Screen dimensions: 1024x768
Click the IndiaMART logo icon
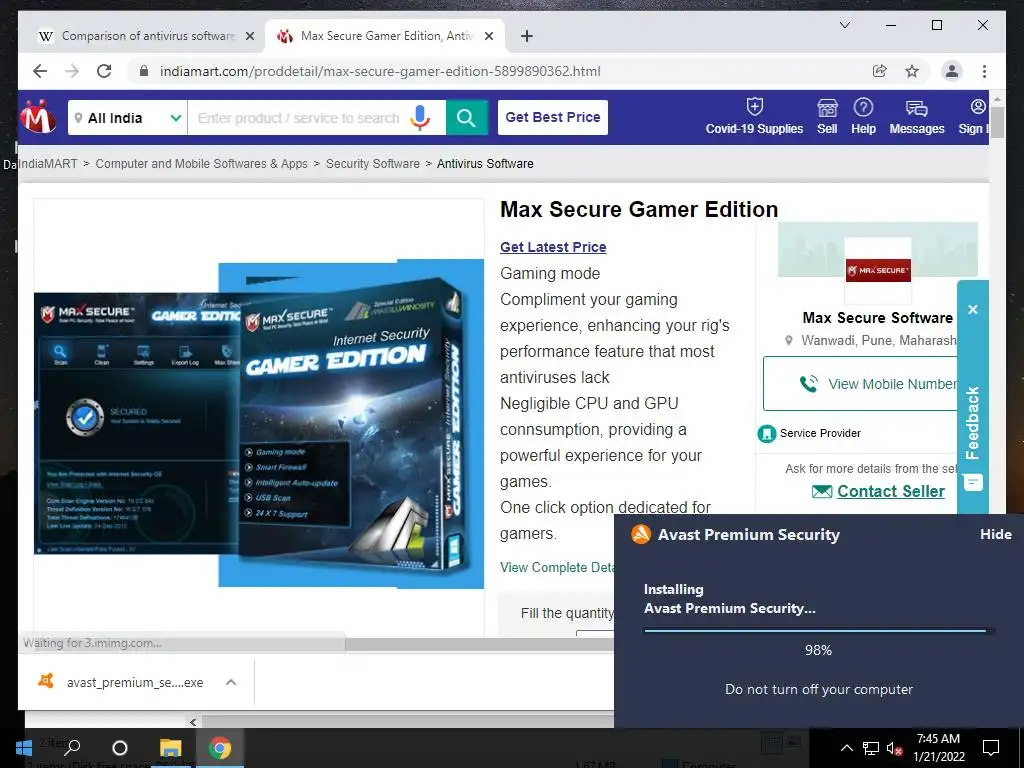coord(37,117)
